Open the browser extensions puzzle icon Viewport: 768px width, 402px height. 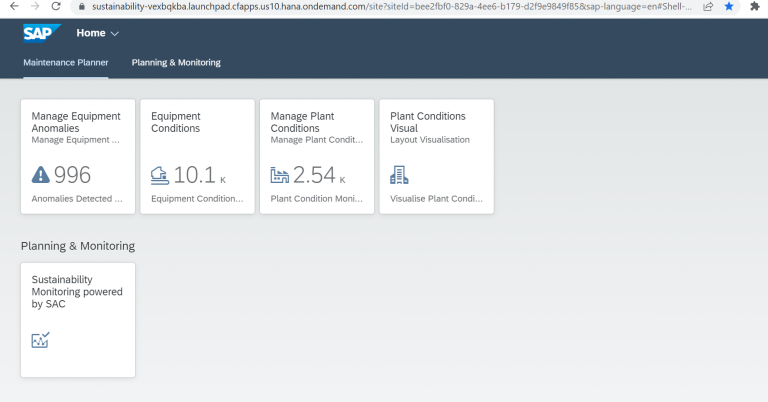754,6
